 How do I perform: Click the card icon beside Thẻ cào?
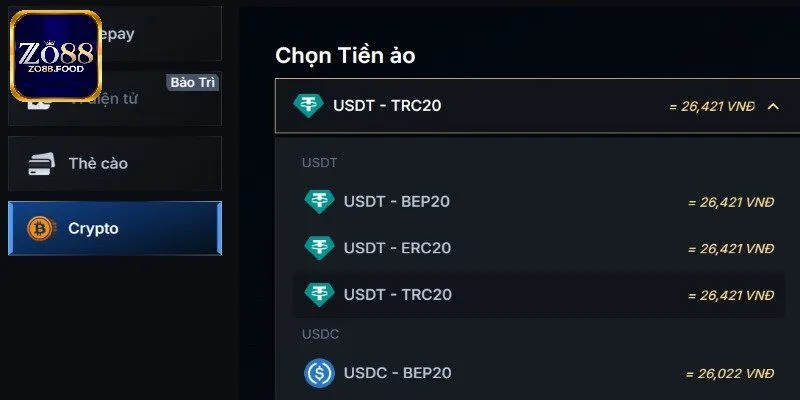coord(41,163)
